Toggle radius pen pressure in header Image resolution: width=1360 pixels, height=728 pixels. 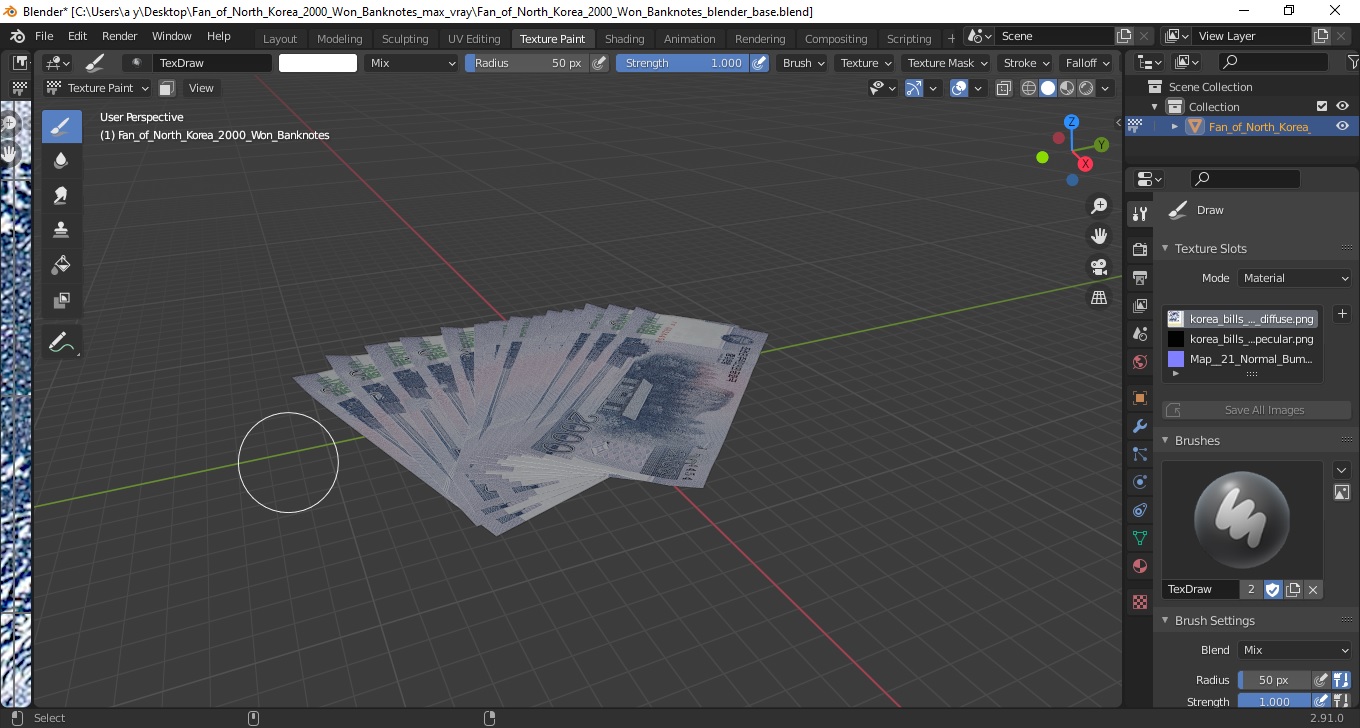[x=599, y=63]
